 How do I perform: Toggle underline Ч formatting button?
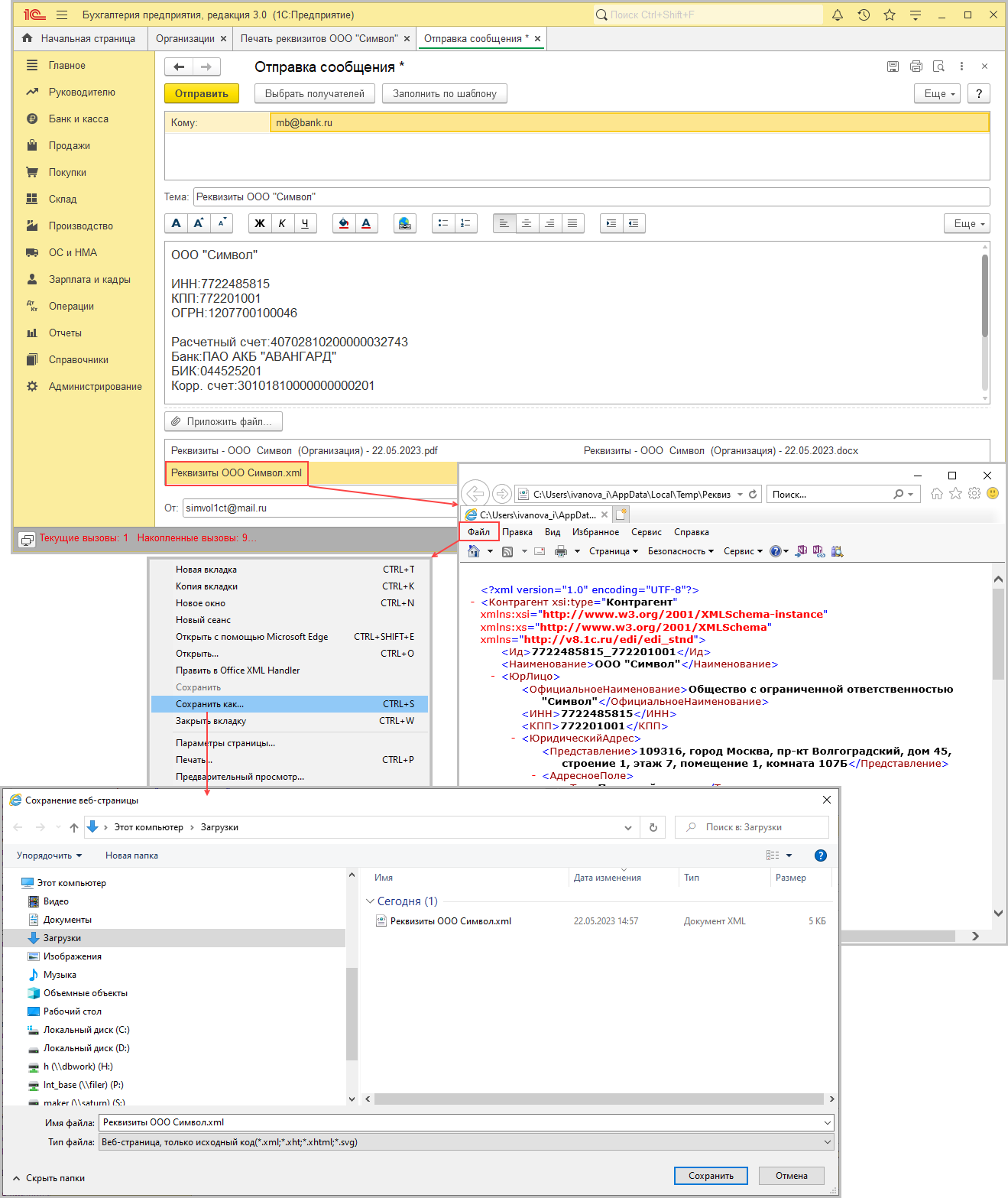pyautogui.click(x=305, y=223)
